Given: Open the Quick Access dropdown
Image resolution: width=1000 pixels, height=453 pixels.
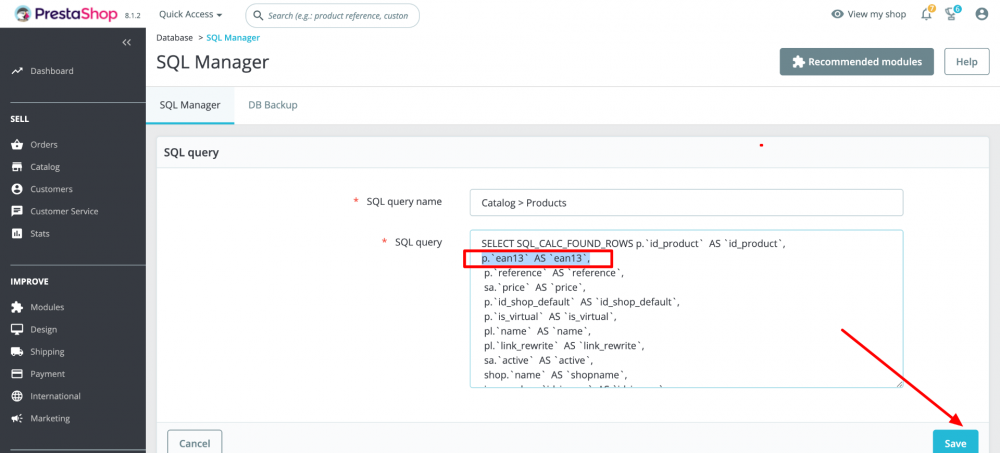Looking at the screenshot, I should pos(191,15).
